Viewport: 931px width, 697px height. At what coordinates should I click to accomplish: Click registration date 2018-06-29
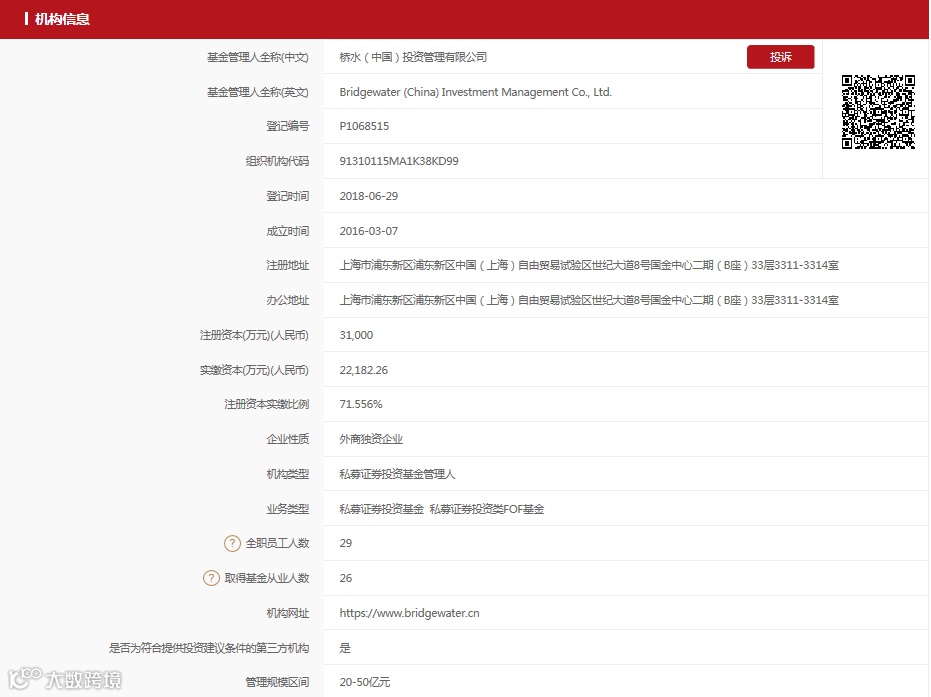pos(369,197)
